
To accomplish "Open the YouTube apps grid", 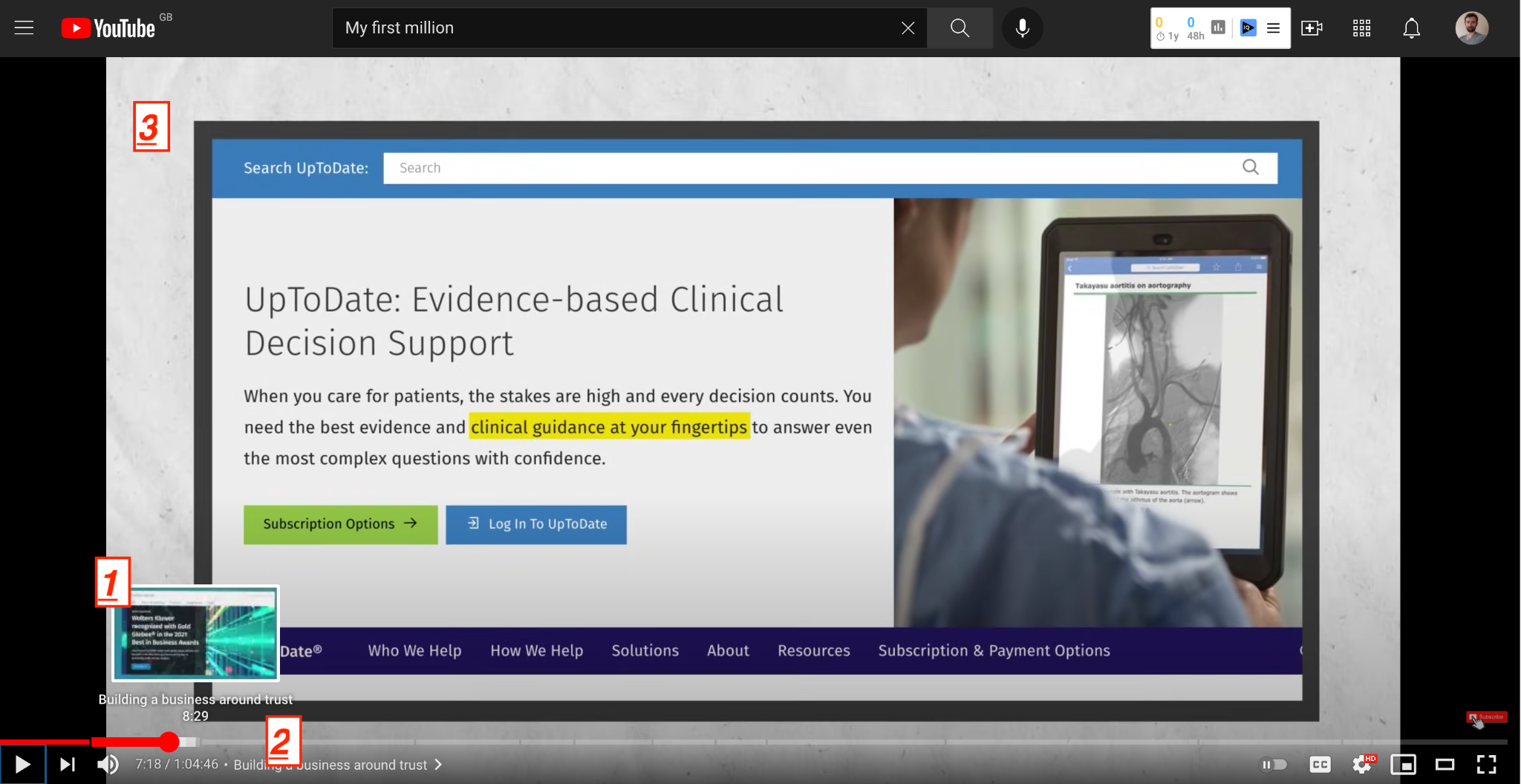I will (x=1361, y=28).
